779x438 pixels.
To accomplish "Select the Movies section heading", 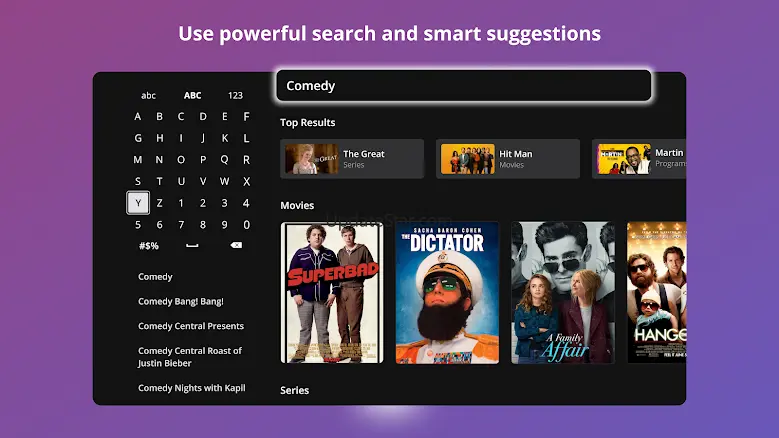I will pyautogui.click(x=297, y=206).
